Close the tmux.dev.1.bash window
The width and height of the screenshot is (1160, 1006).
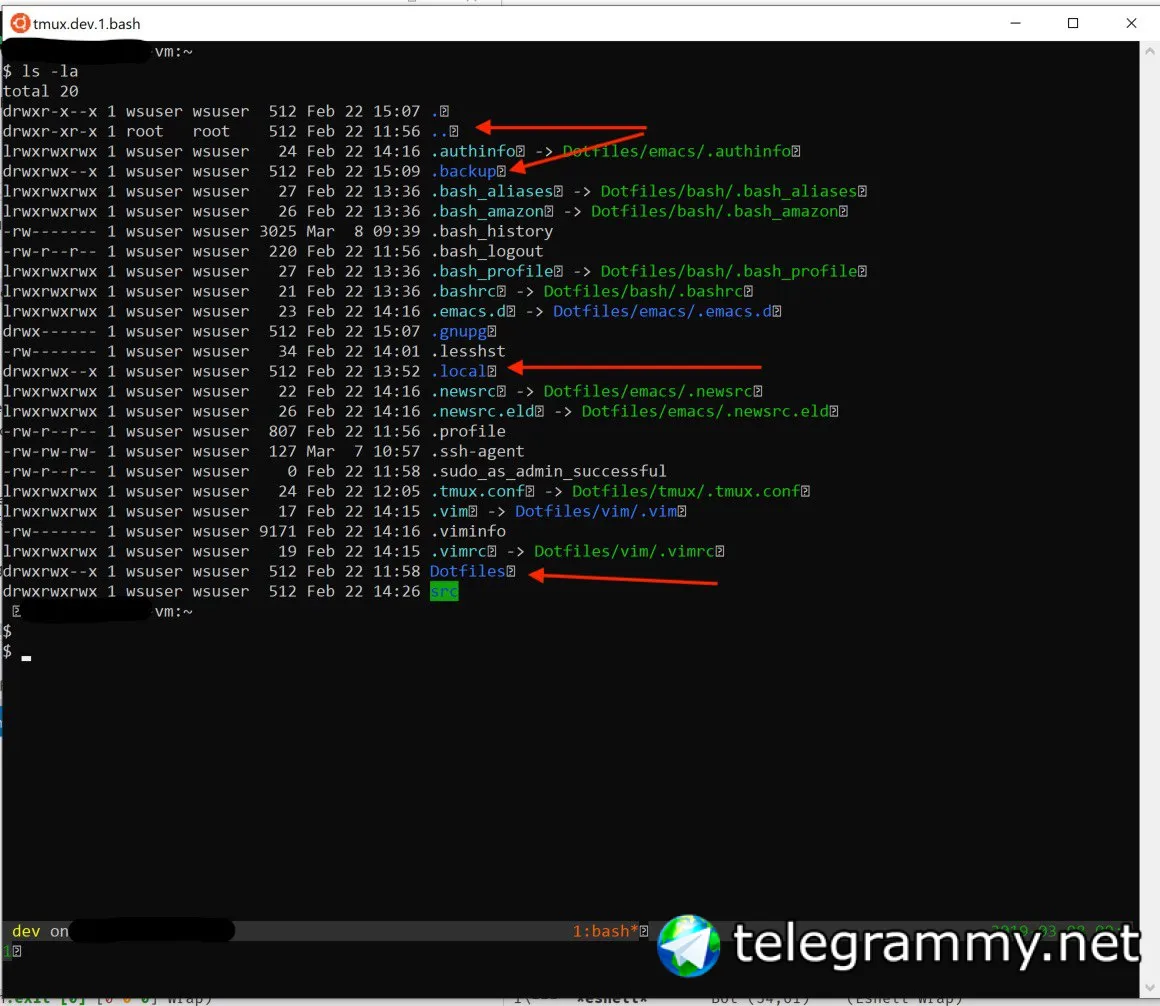click(1131, 24)
